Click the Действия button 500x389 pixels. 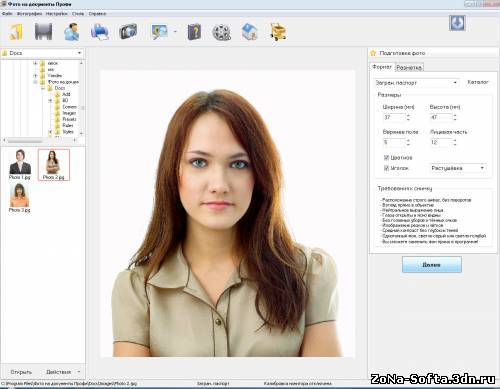tap(58, 372)
